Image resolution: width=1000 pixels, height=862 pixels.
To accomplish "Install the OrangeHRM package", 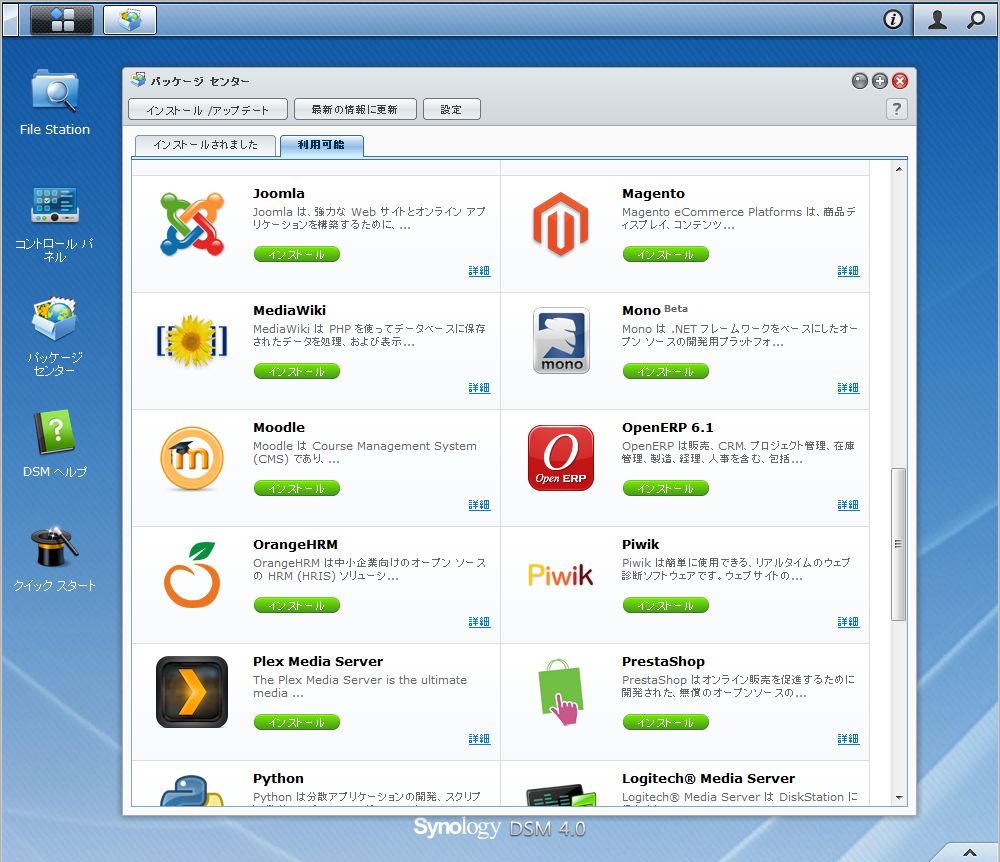I will [x=297, y=605].
